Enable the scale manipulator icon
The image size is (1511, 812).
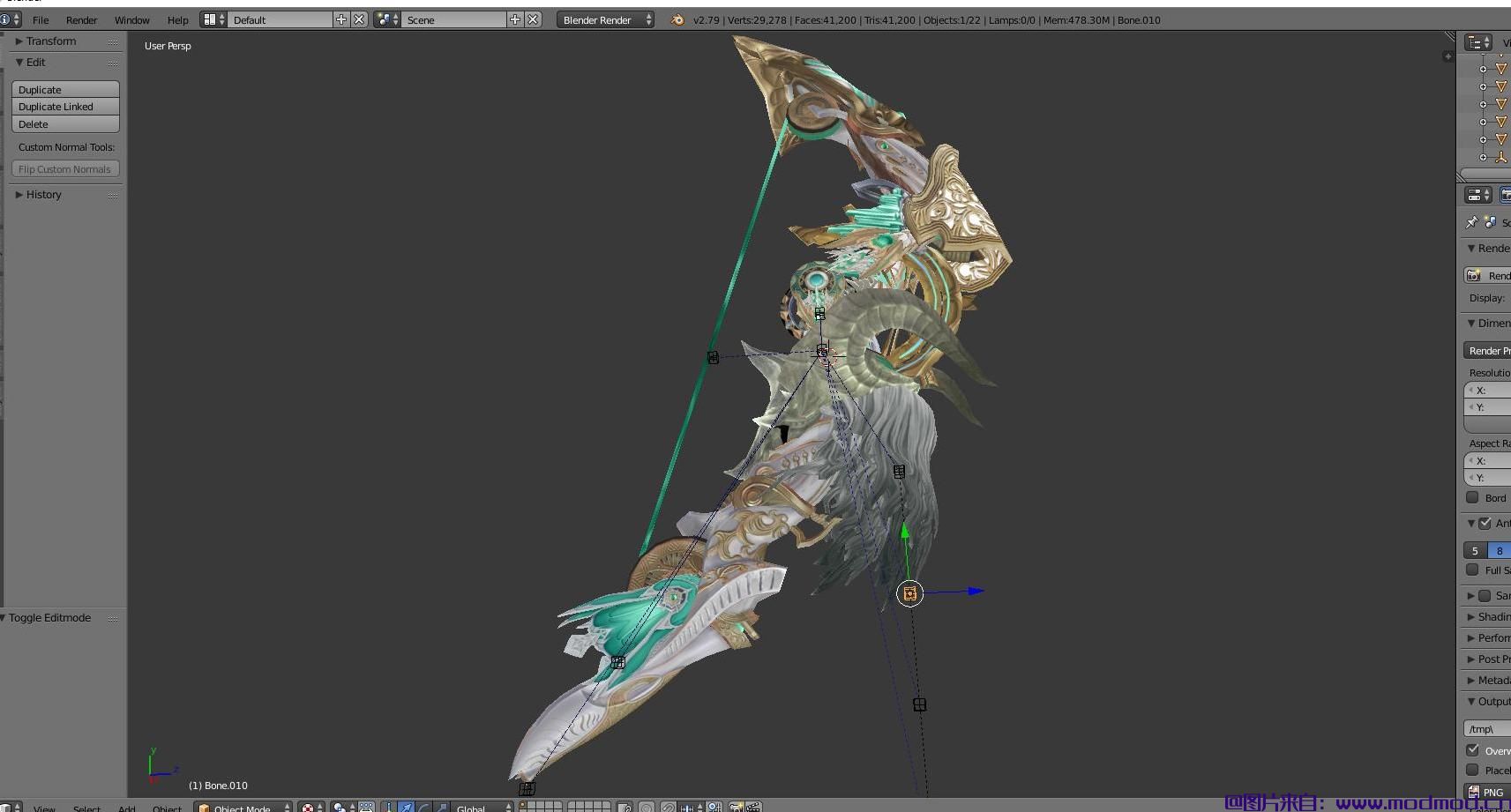click(x=441, y=808)
